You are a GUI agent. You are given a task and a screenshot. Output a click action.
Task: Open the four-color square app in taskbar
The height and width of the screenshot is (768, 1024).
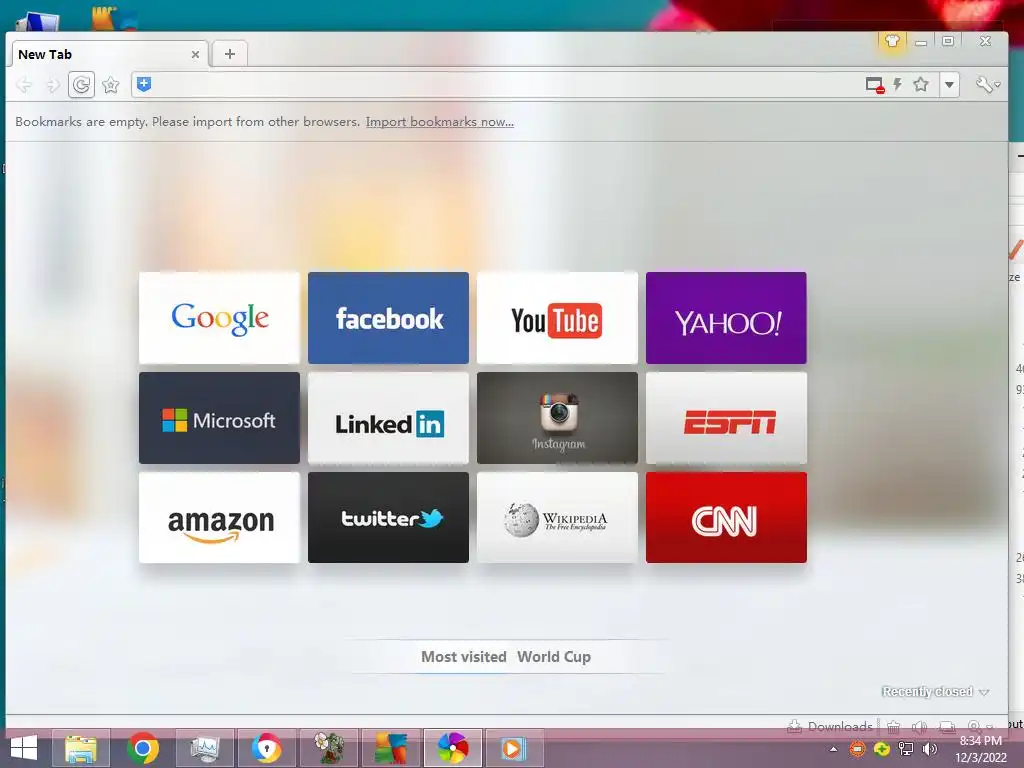click(x=391, y=748)
